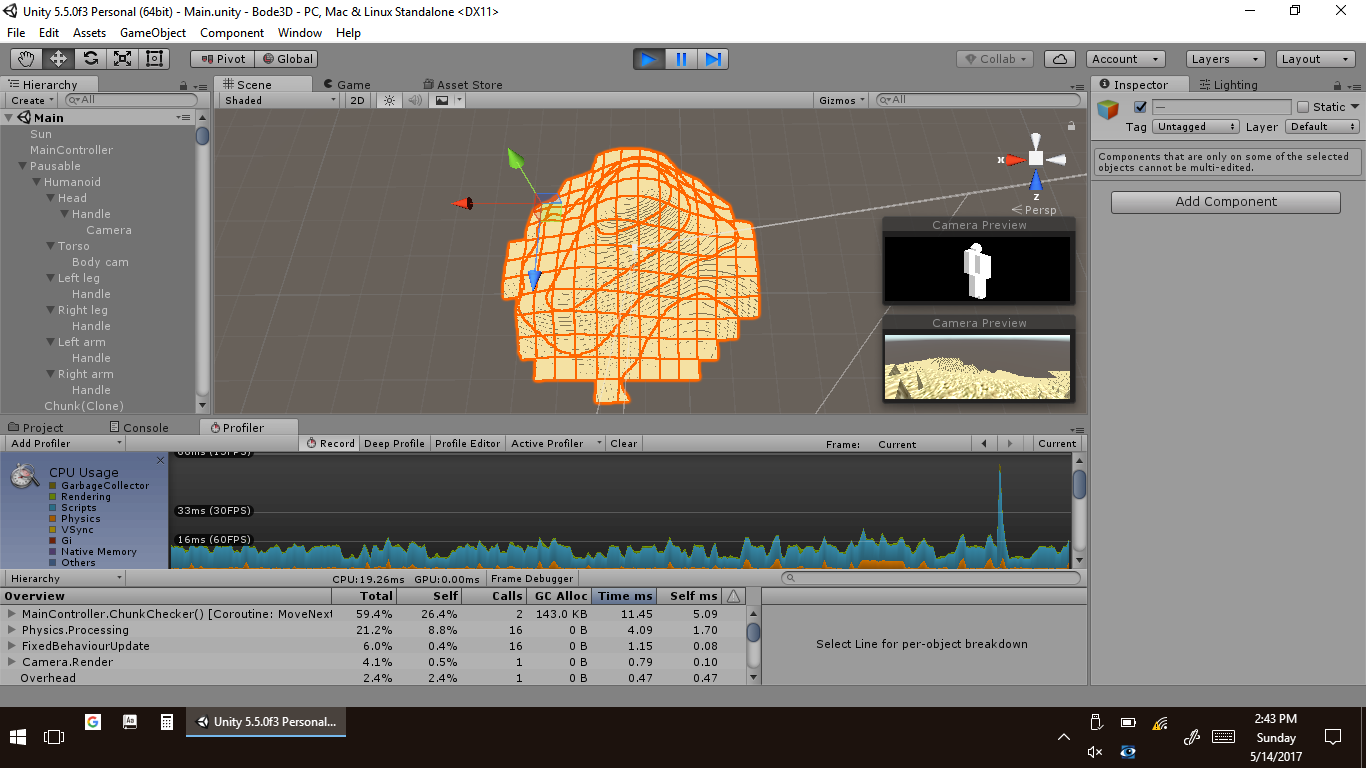Select the Move tool
Screen dimensions: 1366x768
click(59, 59)
